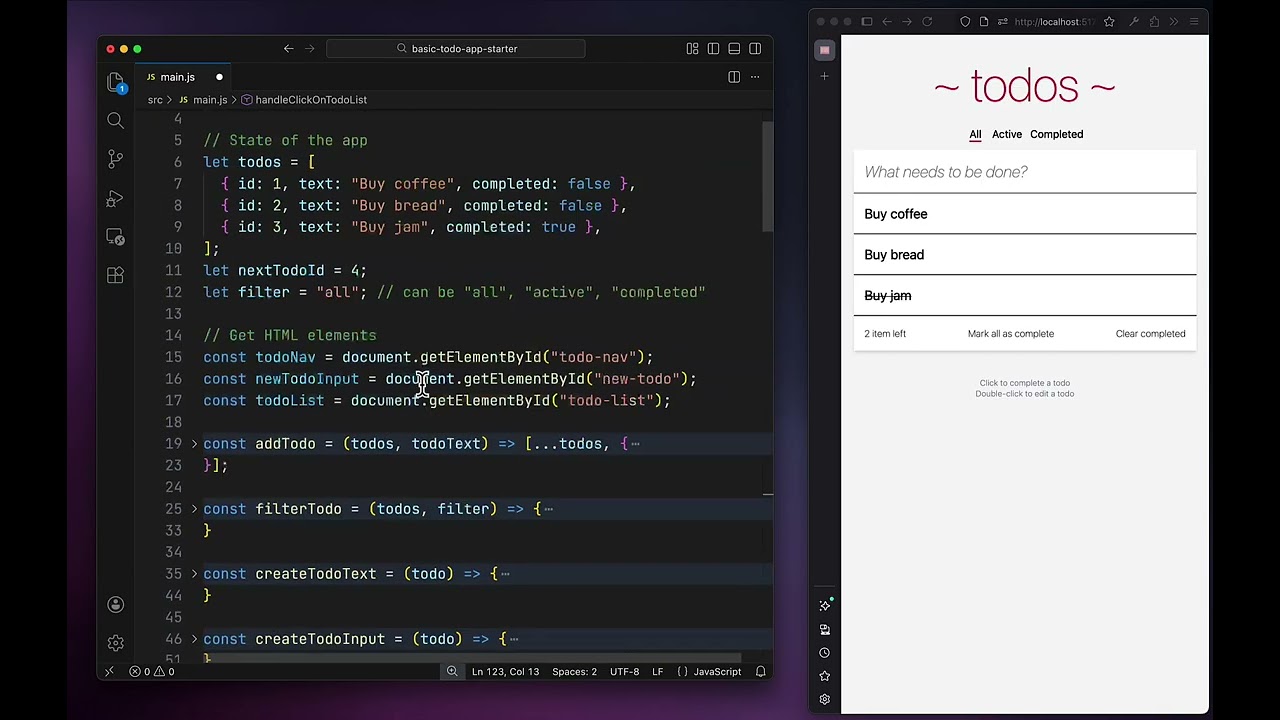The width and height of the screenshot is (1280, 720).
Task: Open the Remote Explorer view icon
Action: pos(115,237)
